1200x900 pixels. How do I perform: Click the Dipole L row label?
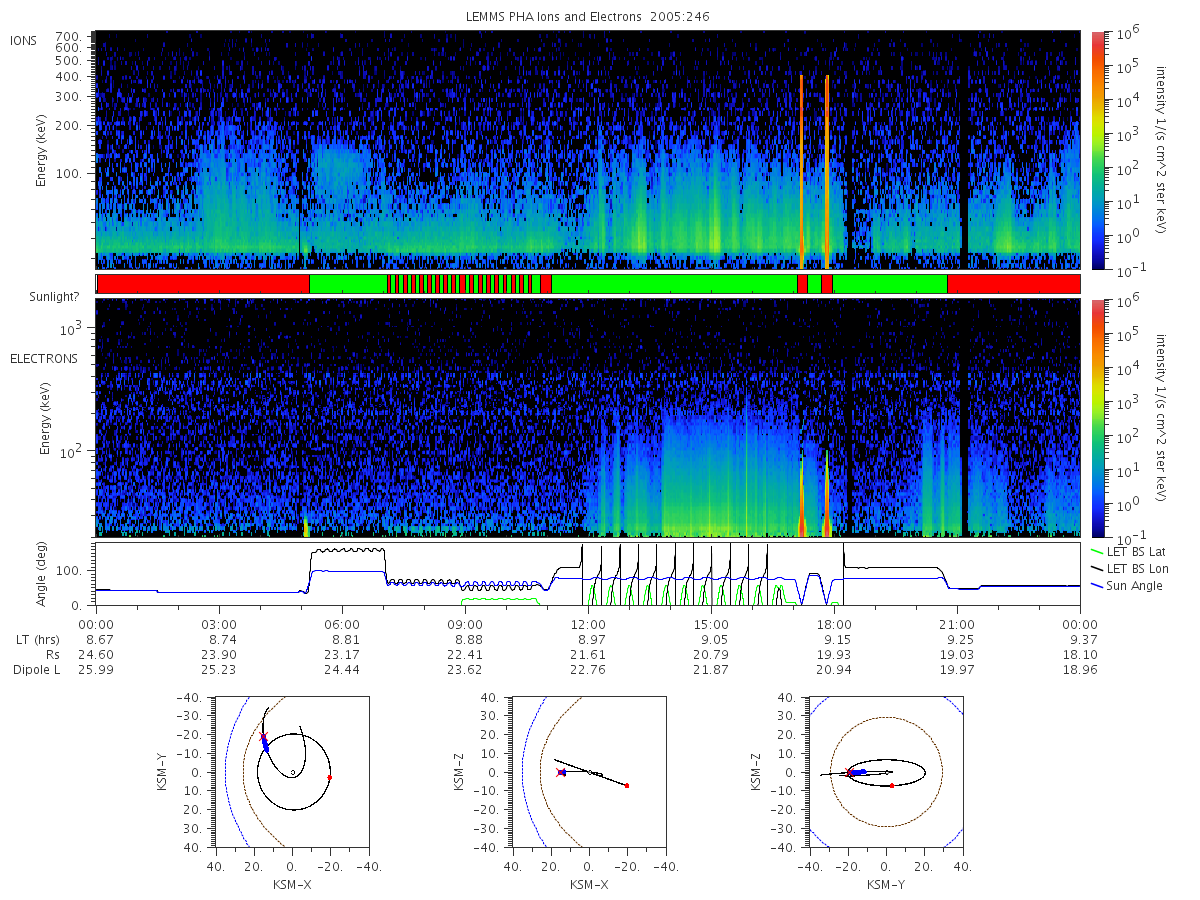pyautogui.click(x=36, y=670)
